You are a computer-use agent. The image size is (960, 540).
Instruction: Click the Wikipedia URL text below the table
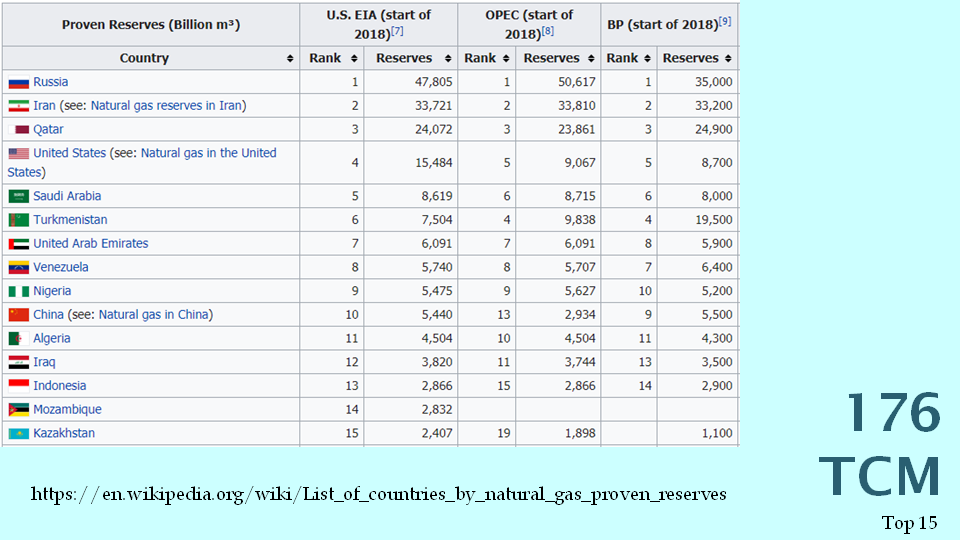pos(378,494)
